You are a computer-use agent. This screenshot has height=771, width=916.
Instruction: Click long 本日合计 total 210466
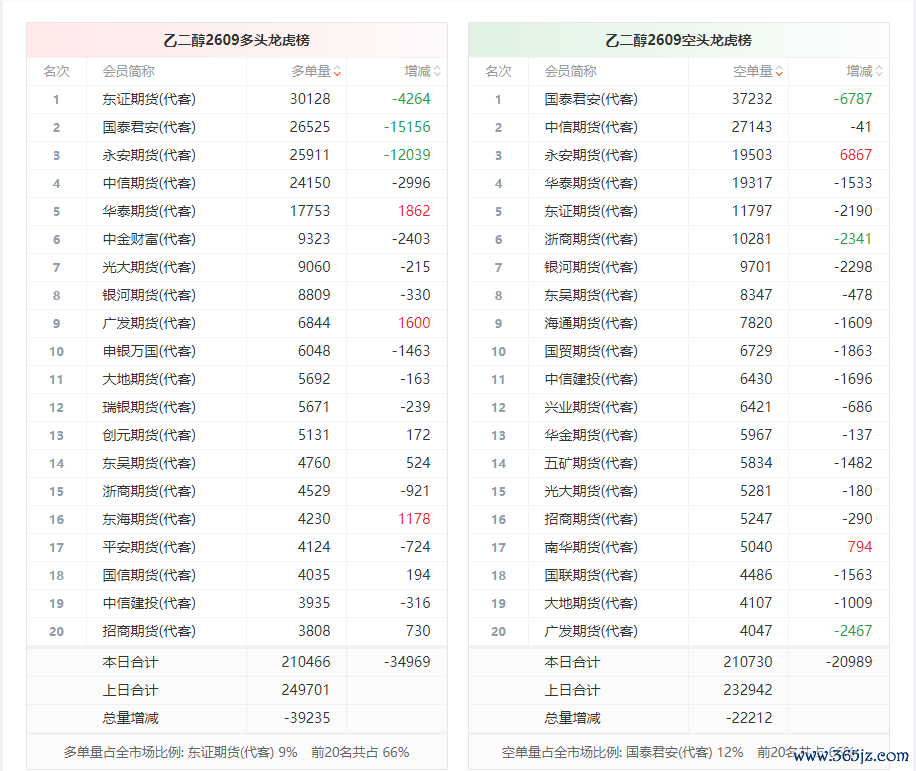(x=306, y=662)
